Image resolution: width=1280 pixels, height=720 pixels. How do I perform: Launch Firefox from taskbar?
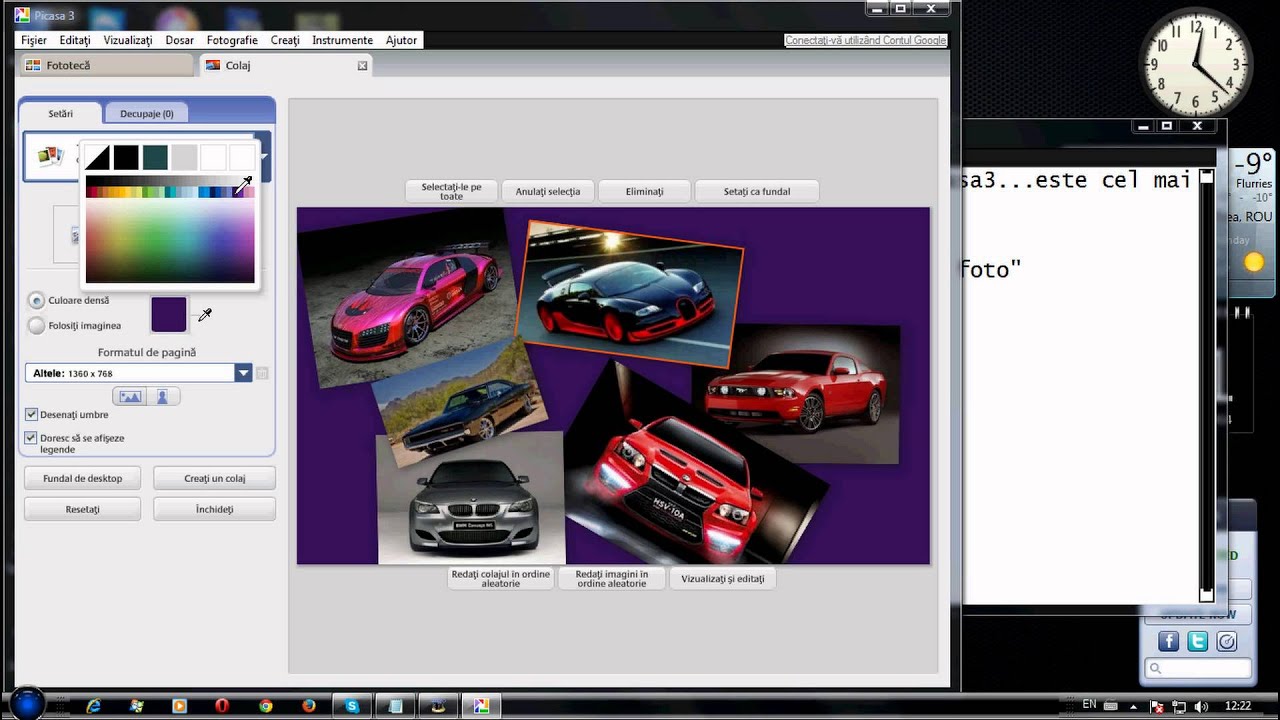pos(309,705)
